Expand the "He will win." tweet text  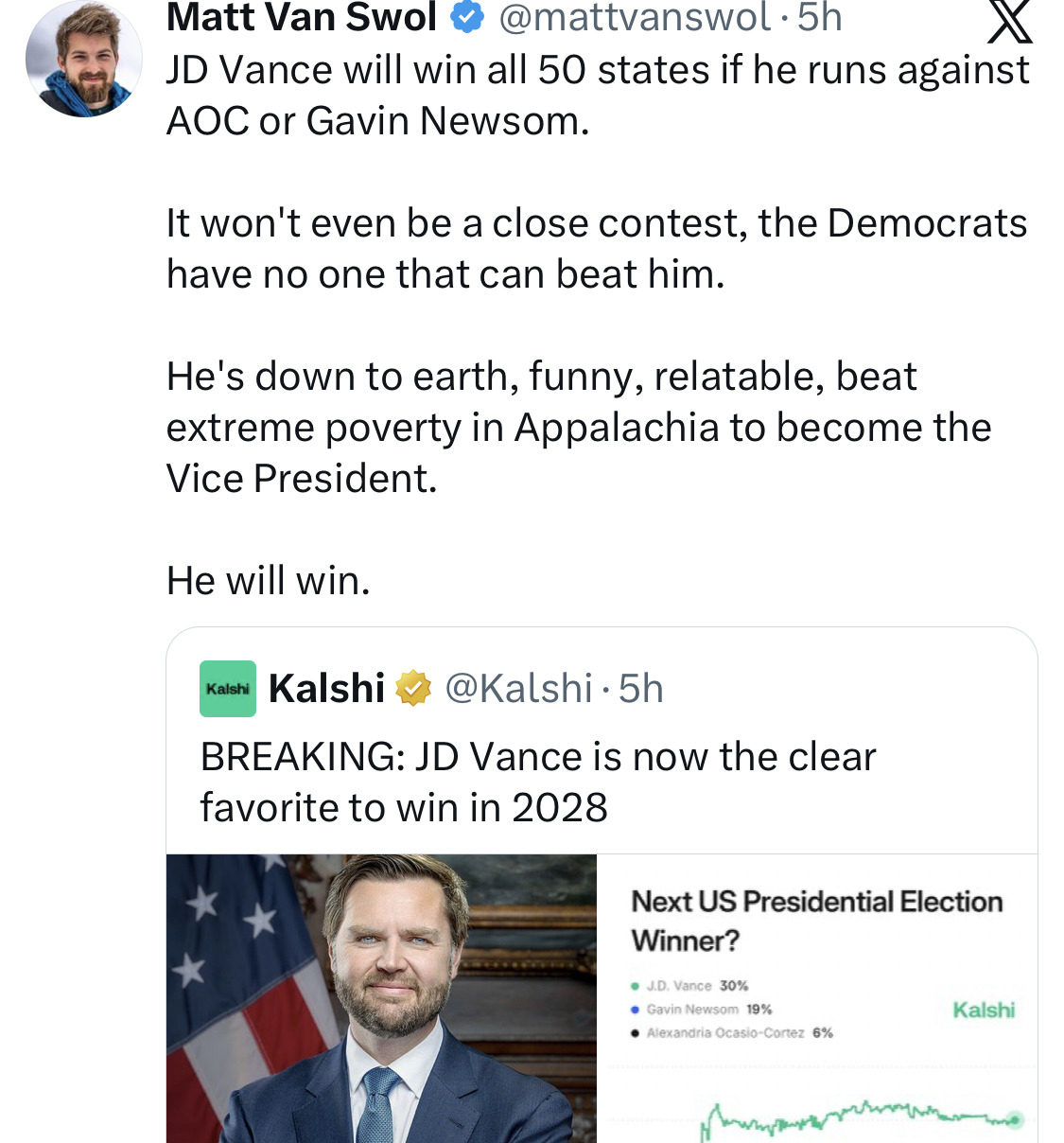(x=269, y=580)
